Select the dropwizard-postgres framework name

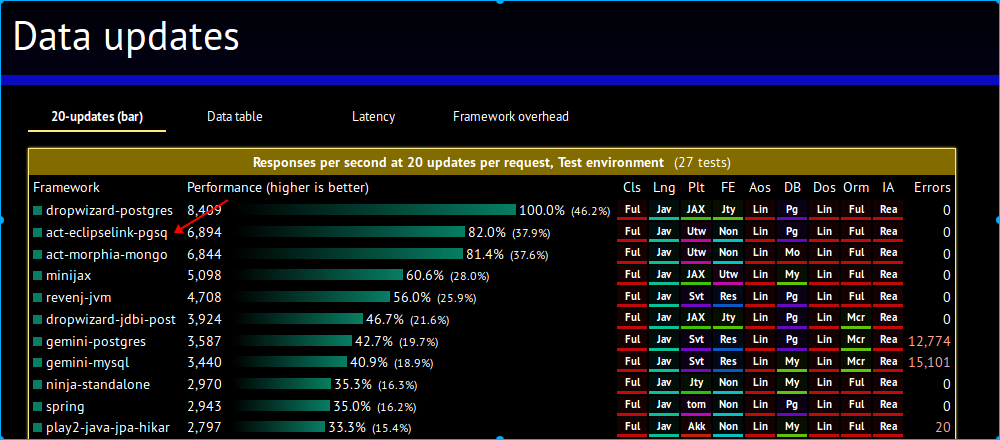coord(109,210)
